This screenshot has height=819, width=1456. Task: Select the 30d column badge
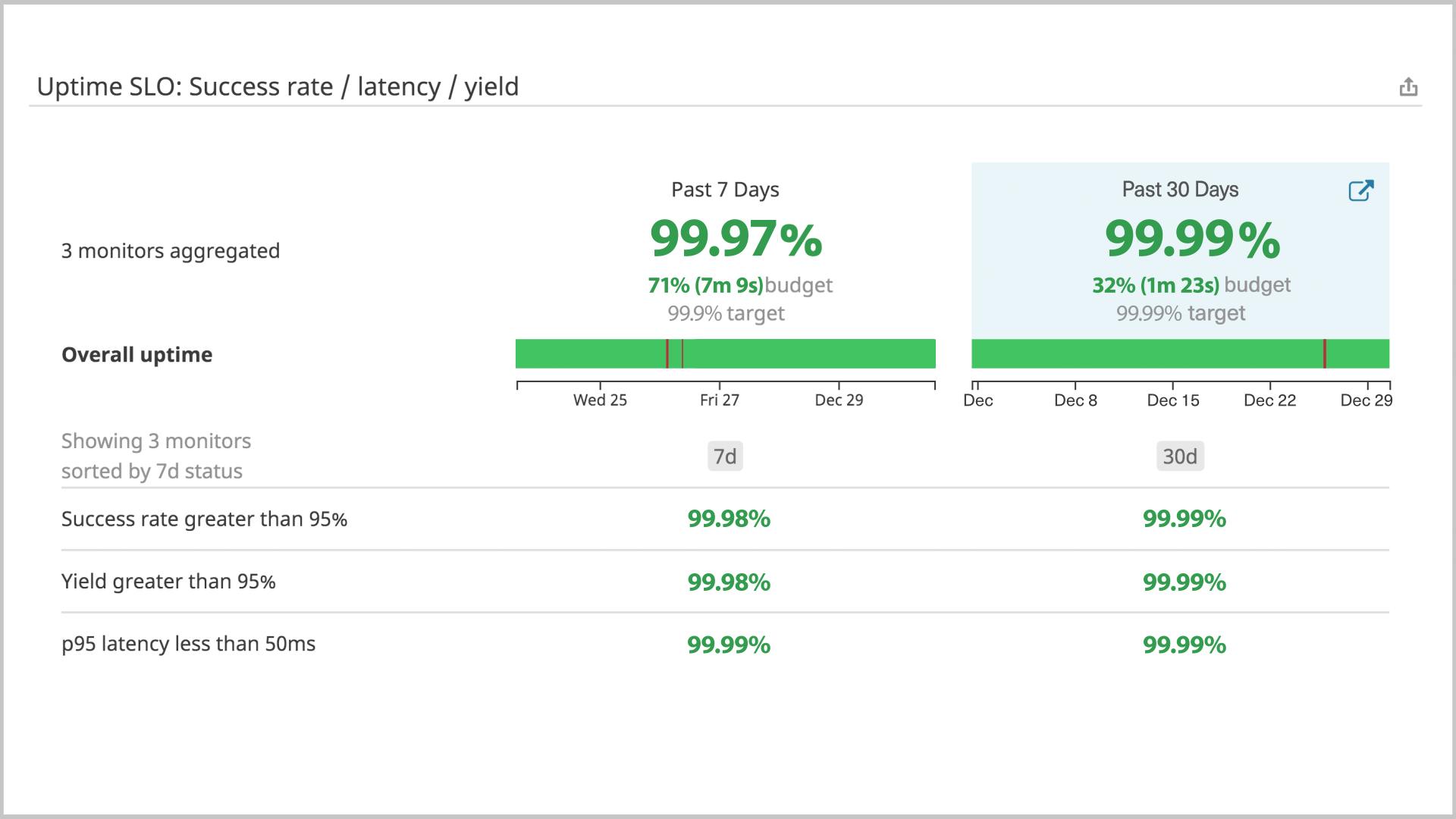tap(1180, 457)
